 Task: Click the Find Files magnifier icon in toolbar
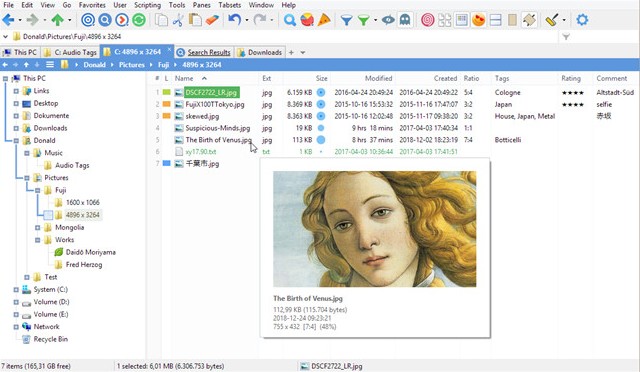(x=289, y=20)
